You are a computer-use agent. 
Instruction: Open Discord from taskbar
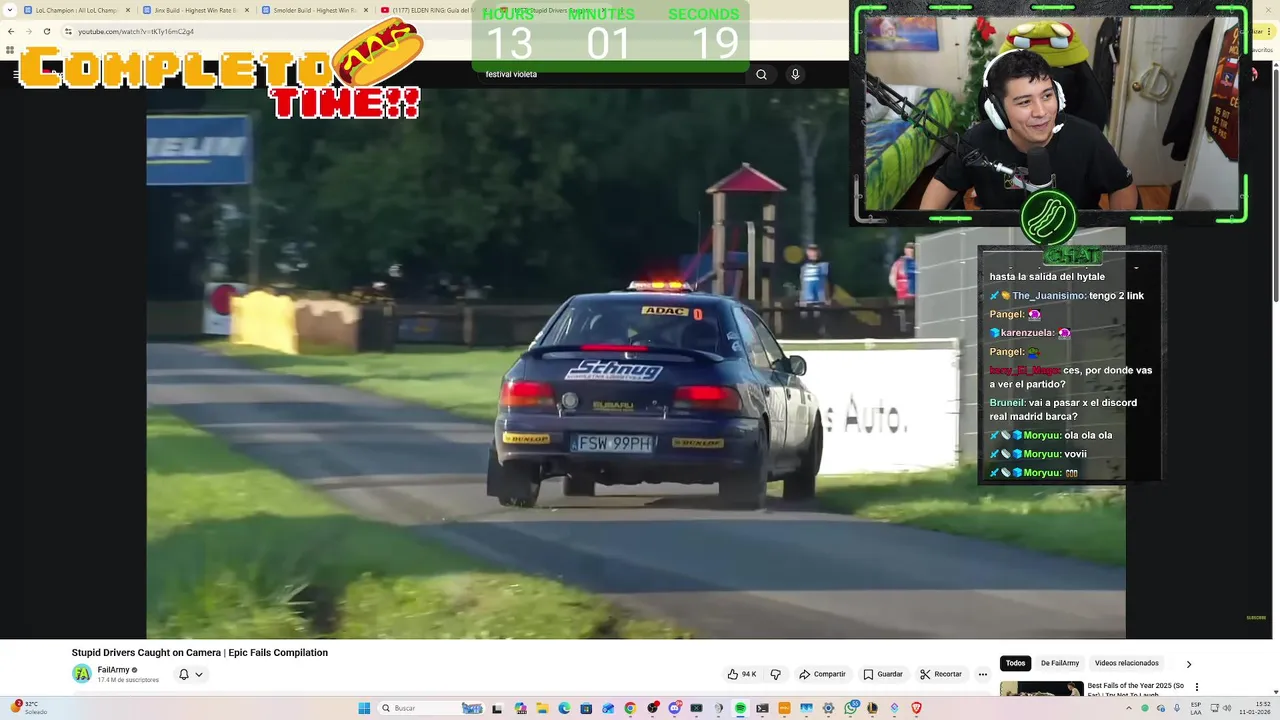pyautogui.click(x=674, y=708)
